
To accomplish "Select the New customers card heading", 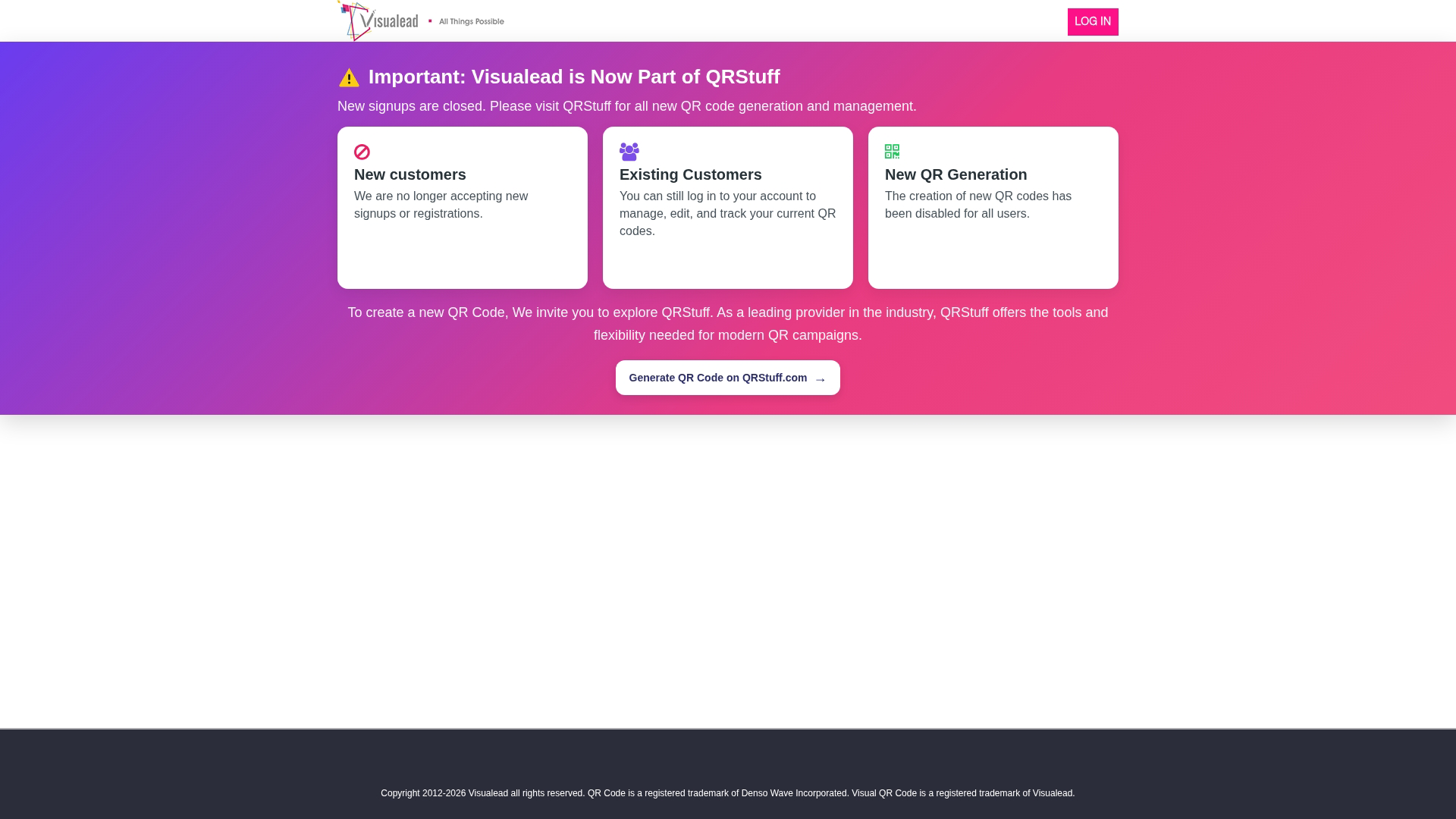I will (x=410, y=174).
